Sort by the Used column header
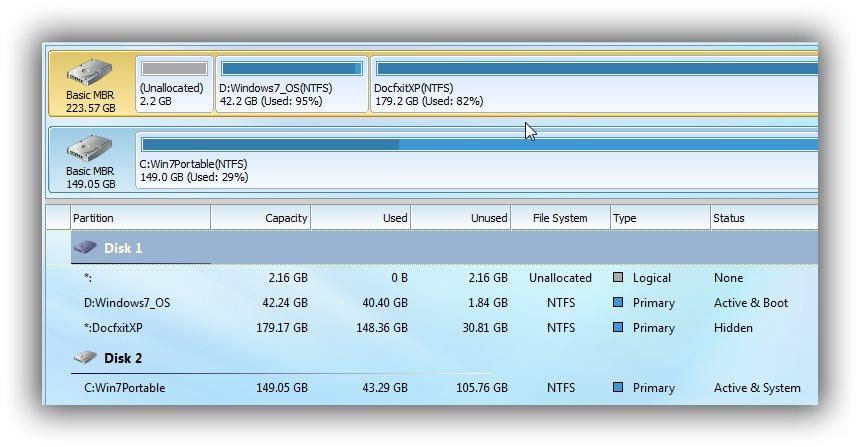 (361, 218)
